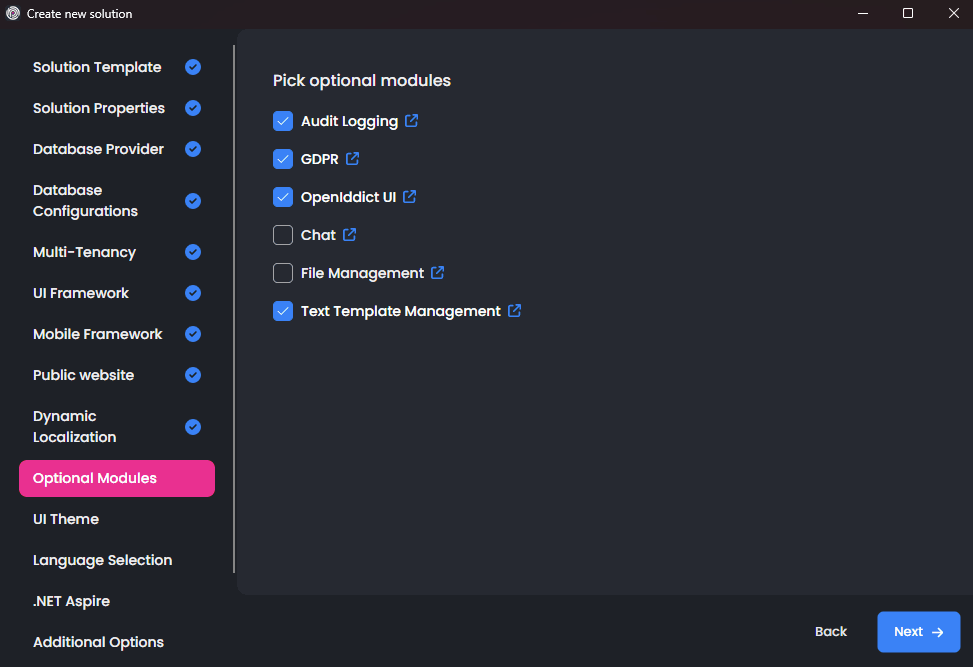The width and height of the screenshot is (973, 667).
Task: Enable the File Management module
Action: [x=283, y=272]
